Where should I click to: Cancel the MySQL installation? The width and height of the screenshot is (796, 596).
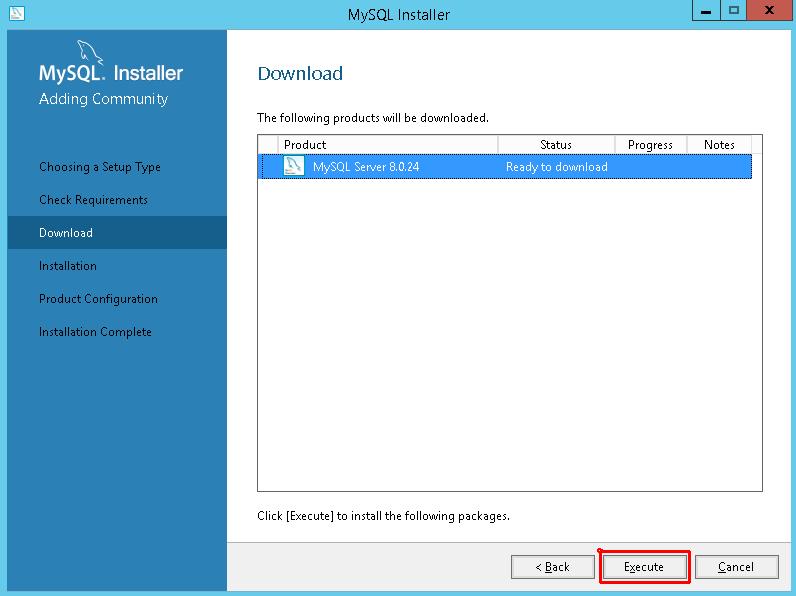pos(736,567)
